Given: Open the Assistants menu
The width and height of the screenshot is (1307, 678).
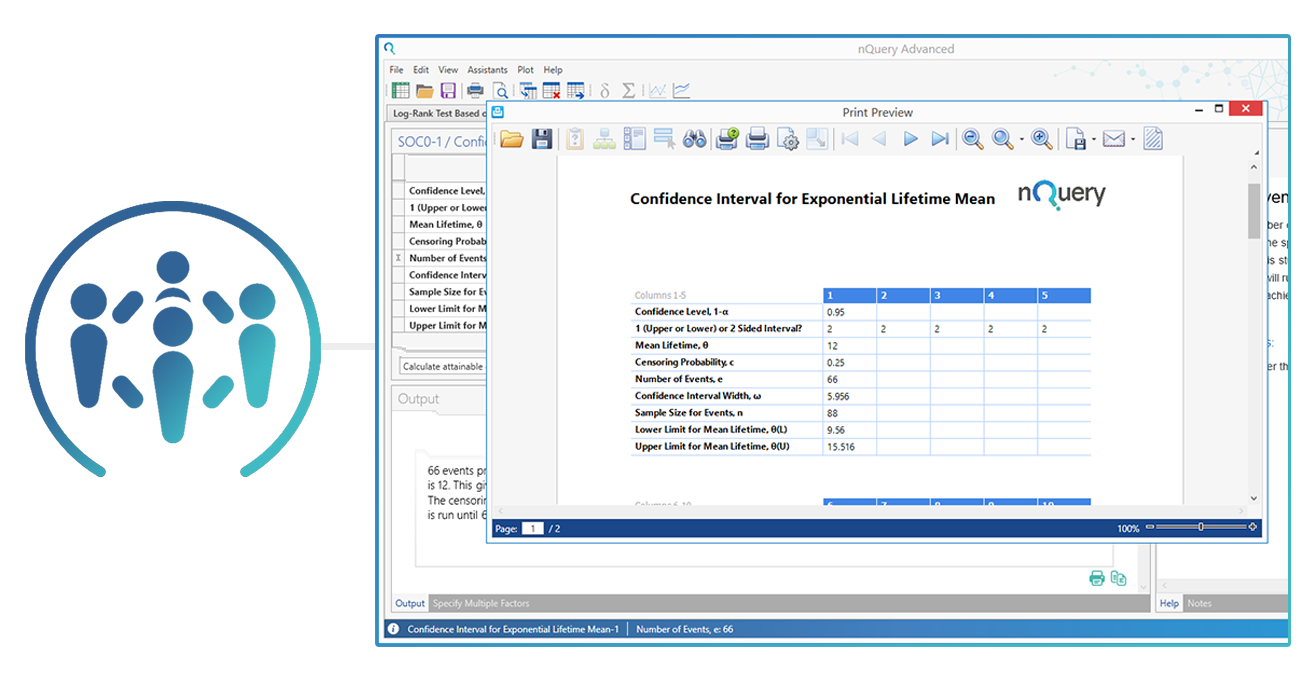Looking at the screenshot, I should click(487, 69).
